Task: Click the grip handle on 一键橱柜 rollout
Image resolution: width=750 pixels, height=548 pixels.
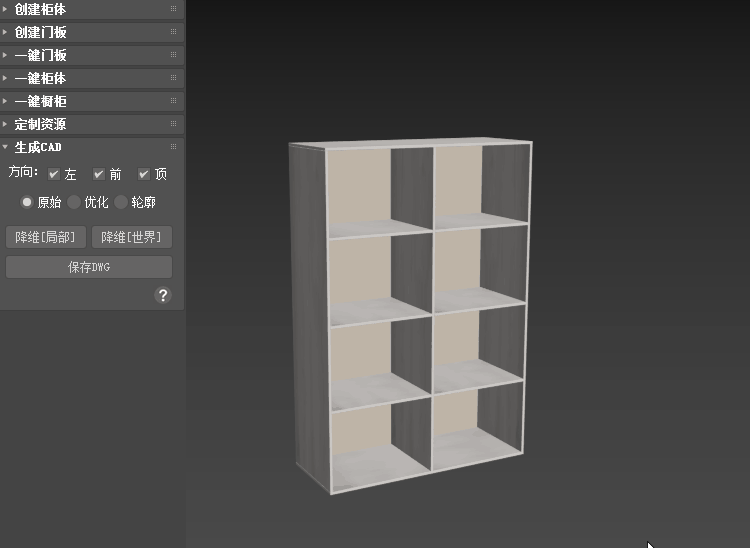Action: click(174, 100)
